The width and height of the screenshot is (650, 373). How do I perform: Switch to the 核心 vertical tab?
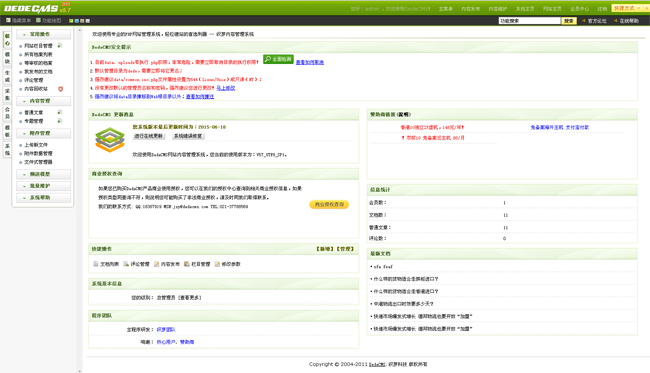(7, 40)
